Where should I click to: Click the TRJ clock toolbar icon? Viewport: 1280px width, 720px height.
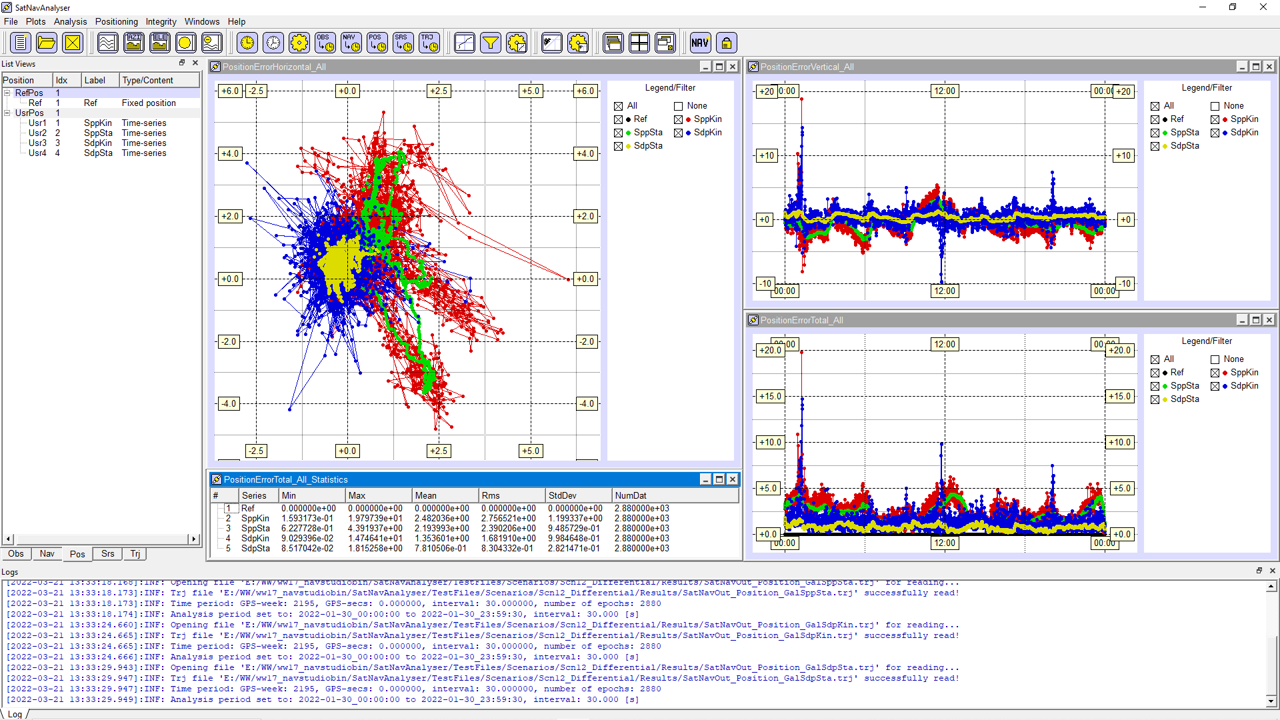tap(429, 42)
